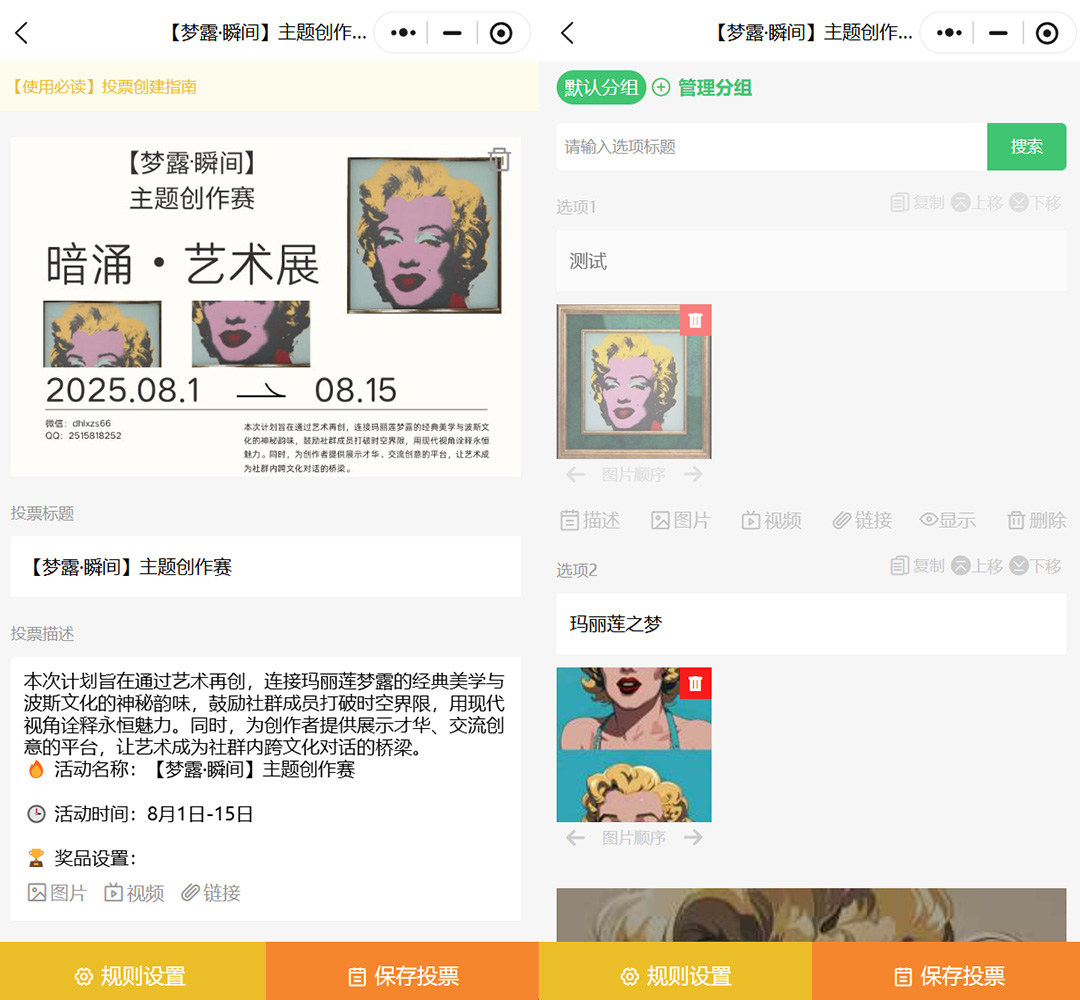This screenshot has width=1080, height=1000.
Task: Copy 选项2 with the 复制 icon
Action: [917, 565]
